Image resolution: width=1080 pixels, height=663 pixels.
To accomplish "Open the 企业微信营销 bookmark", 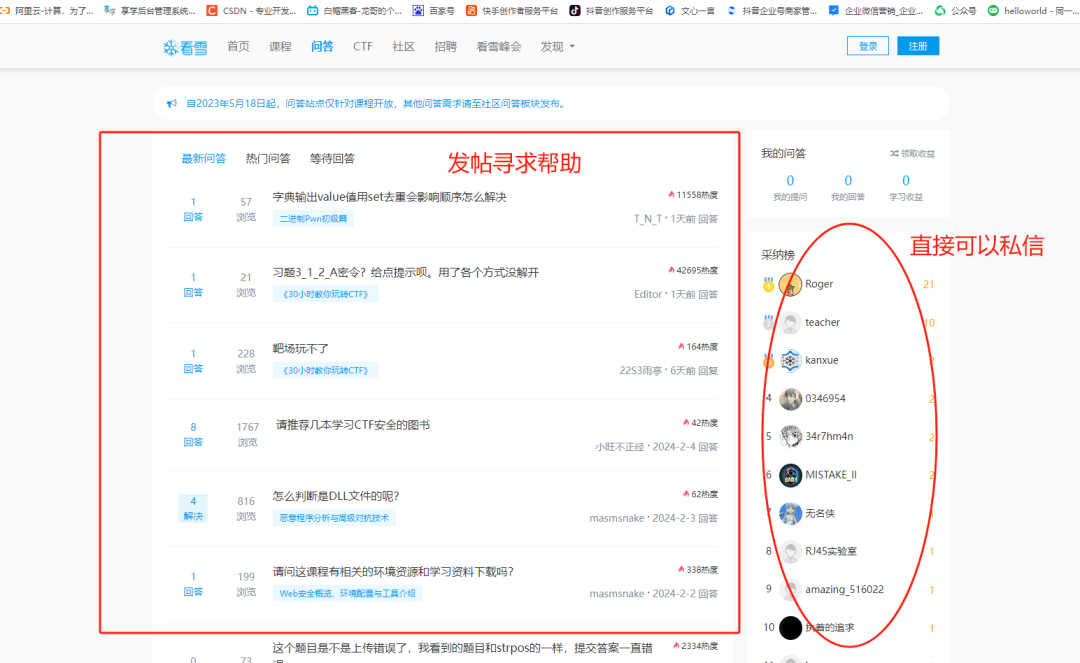I will click(x=875, y=10).
